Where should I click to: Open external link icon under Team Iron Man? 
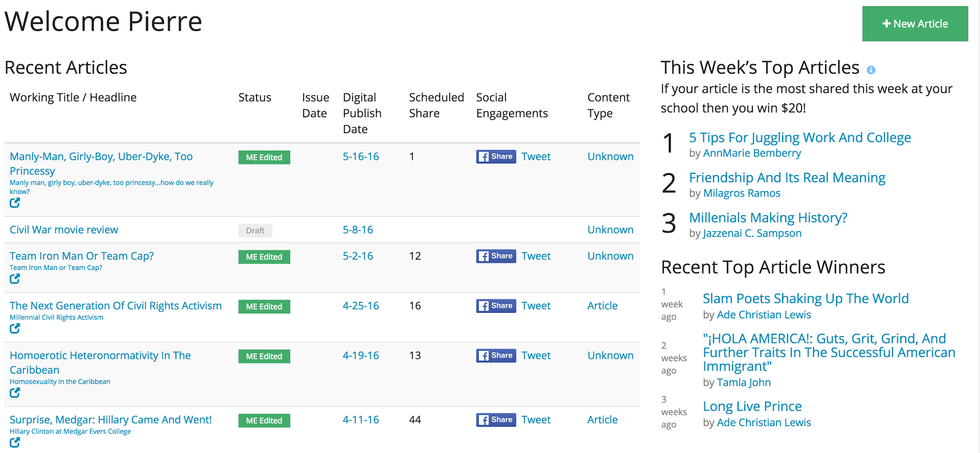15,279
